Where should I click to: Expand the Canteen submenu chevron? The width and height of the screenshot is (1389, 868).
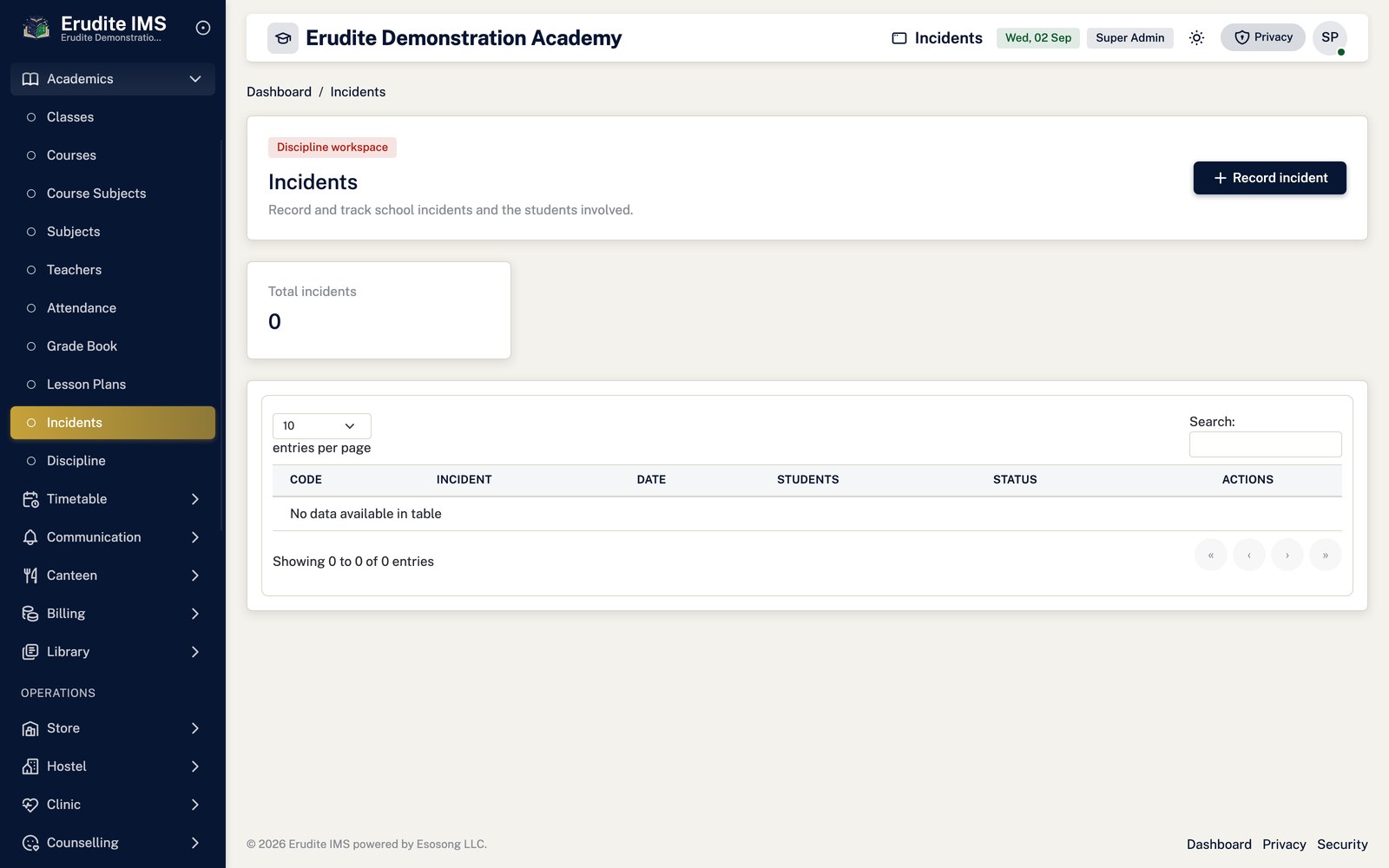(x=195, y=575)
